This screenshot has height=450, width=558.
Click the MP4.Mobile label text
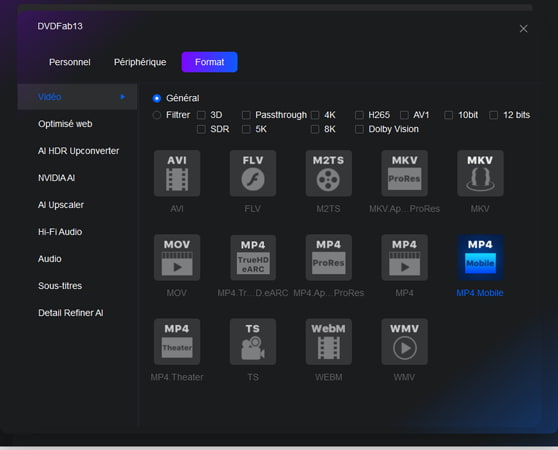pyautogui.click(x=480, y=293)
